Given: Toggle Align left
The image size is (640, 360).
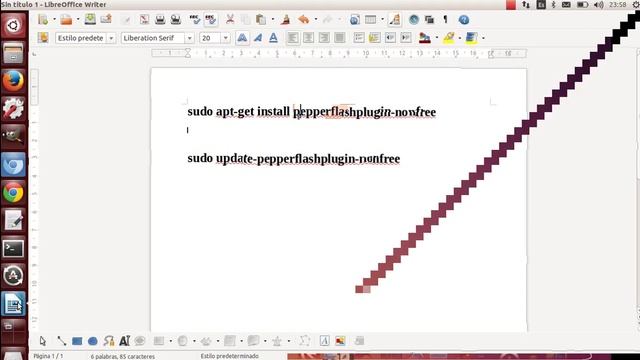Looking at the screenshot, I should 293,38.
